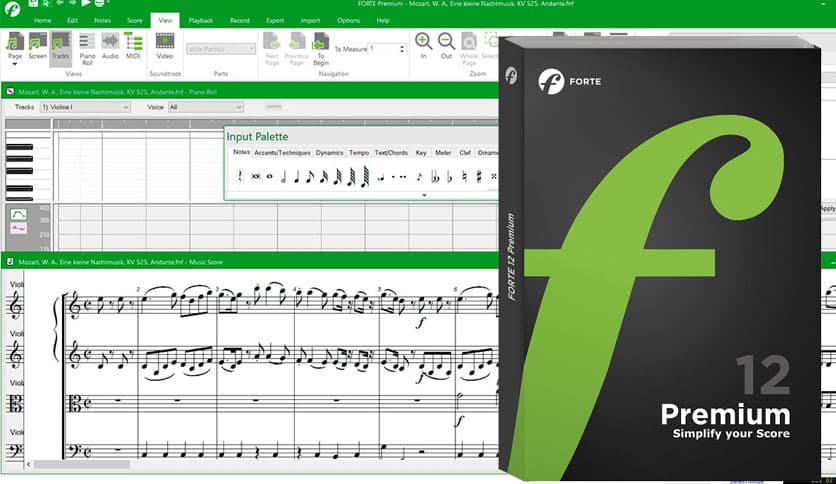
Task: Select the eighth note in Input Palette
Action: pos(310,176)
